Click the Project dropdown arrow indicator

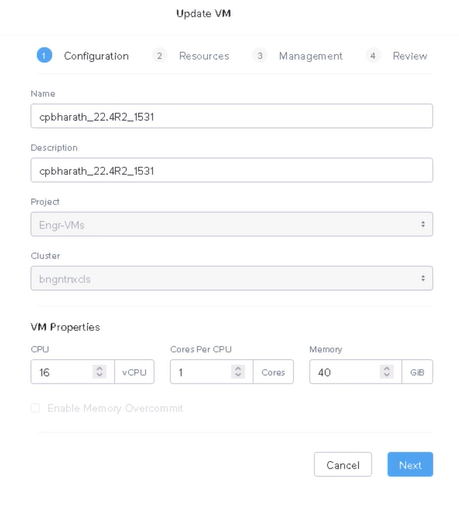click(x=423, y=224)
